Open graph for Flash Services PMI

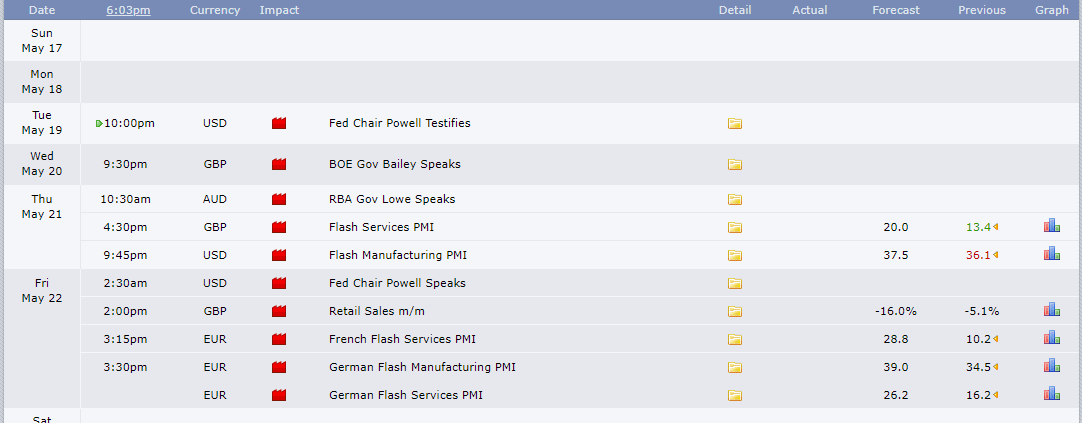[1051, 227]
